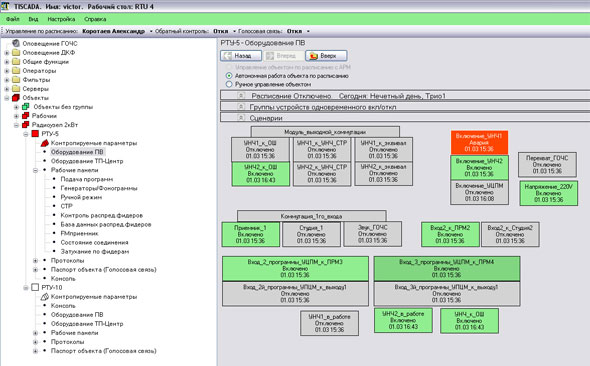
Task: Select Ручное управление объектом radio
Action: click(229, 84)
